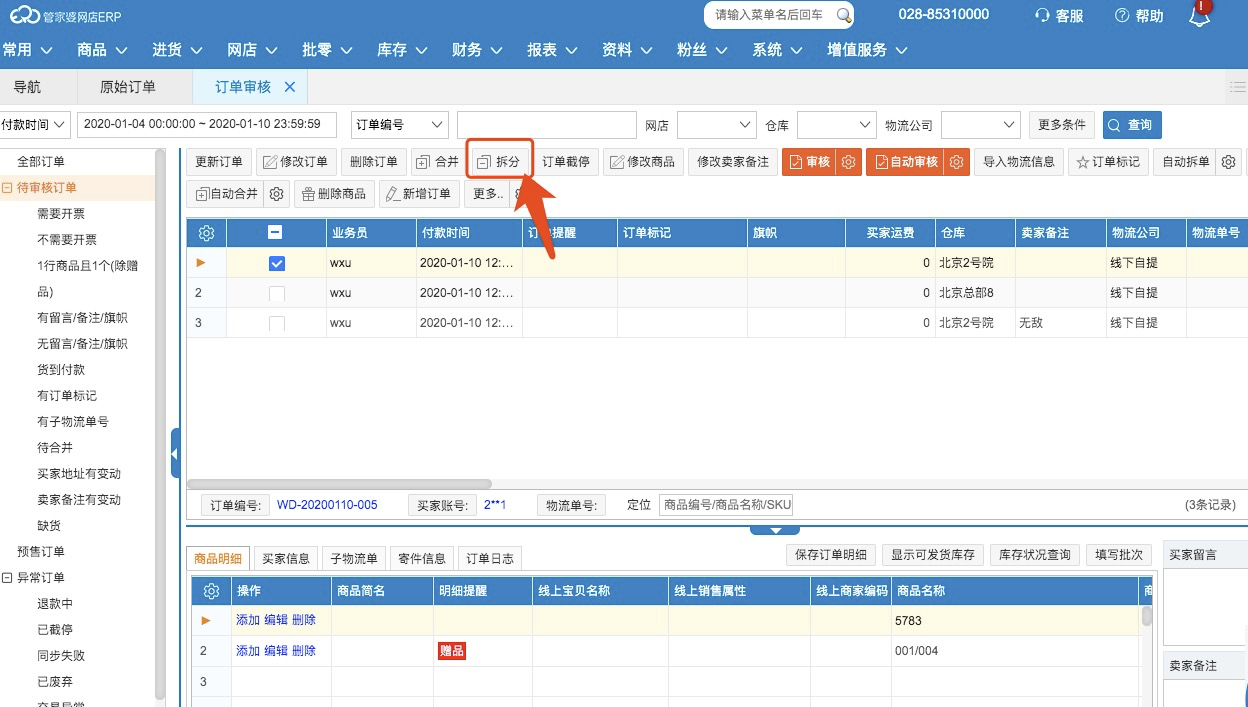Click the 修改商品 toolbar button
1248x707 pixels.
642,162
